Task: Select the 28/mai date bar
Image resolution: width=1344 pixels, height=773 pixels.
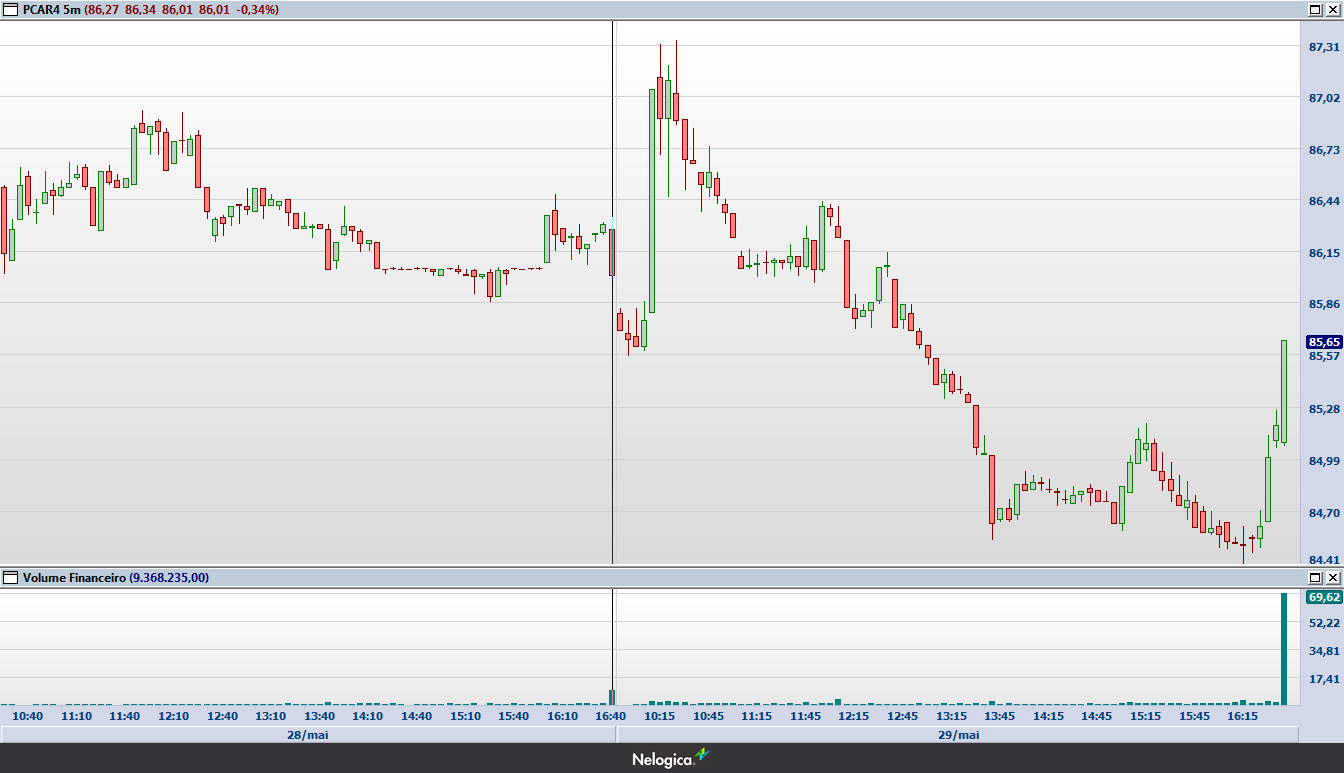Action: tap(307, 734)
